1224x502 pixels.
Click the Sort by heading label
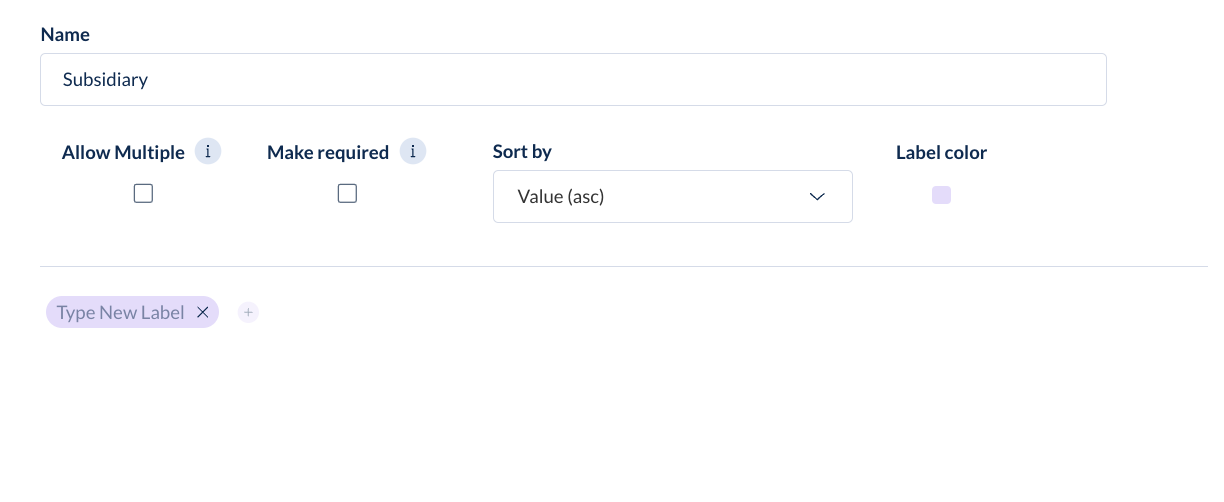pos(522,152)
